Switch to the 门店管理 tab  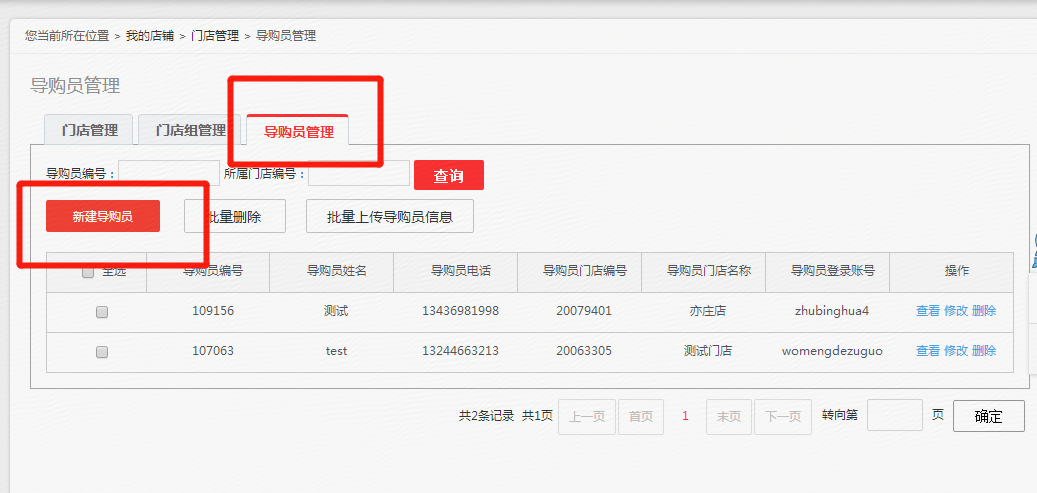[x=89, y=130]
